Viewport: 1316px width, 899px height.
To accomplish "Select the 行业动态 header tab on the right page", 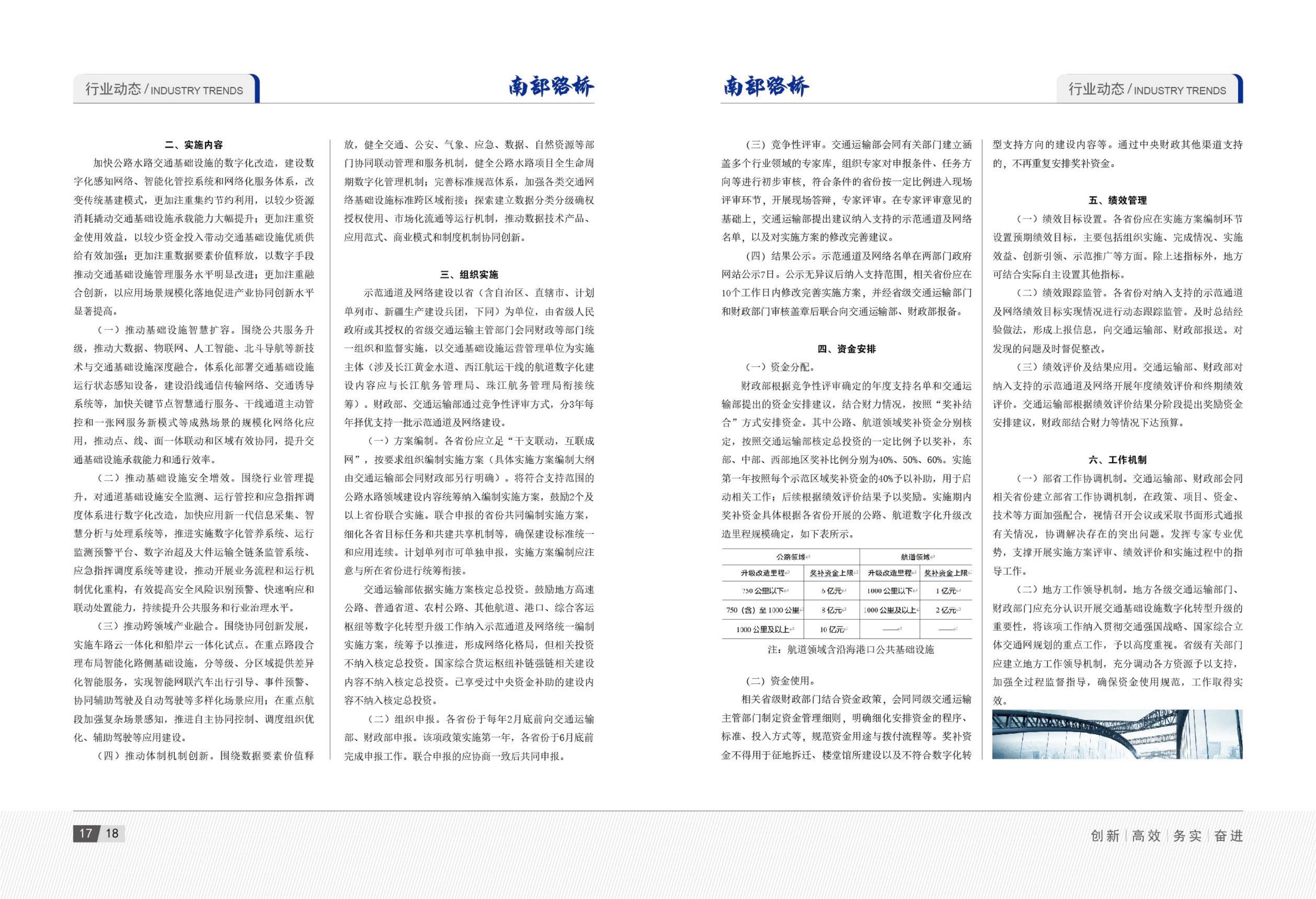I will 1150,89.
